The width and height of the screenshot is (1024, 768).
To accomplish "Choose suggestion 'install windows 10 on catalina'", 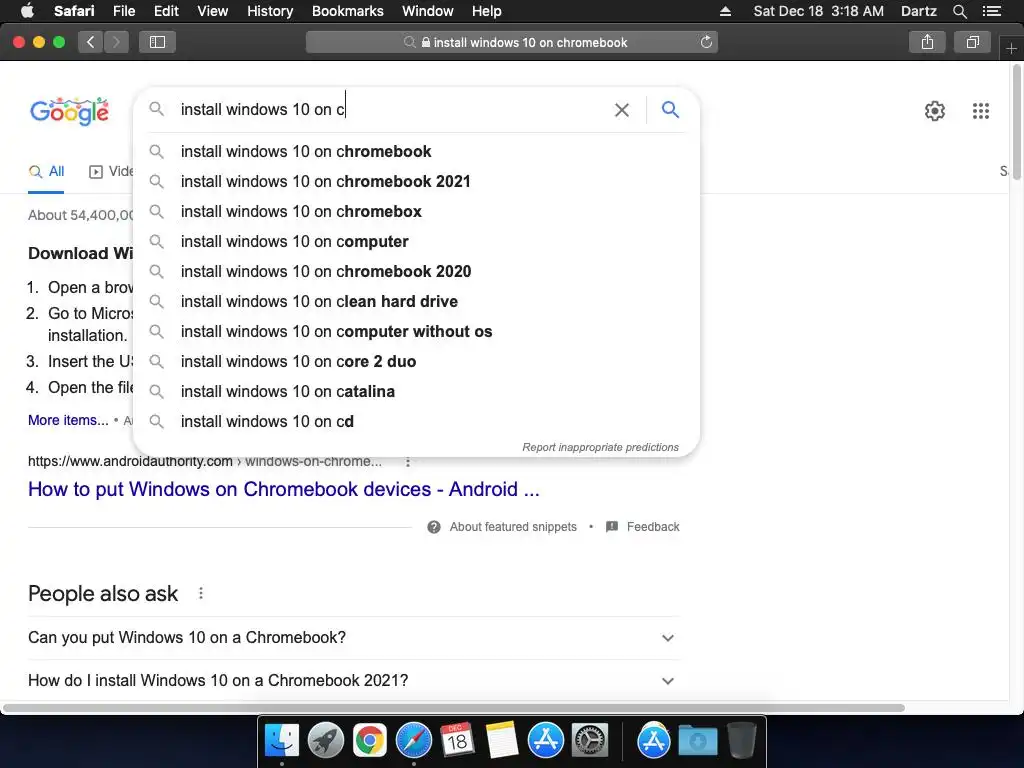I will [416, 392].
